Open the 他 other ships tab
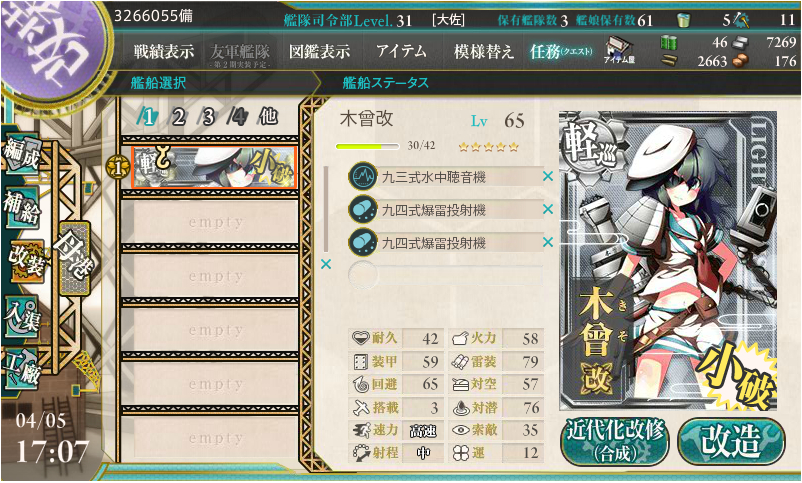The image size is (802, 483). [268, 117]
